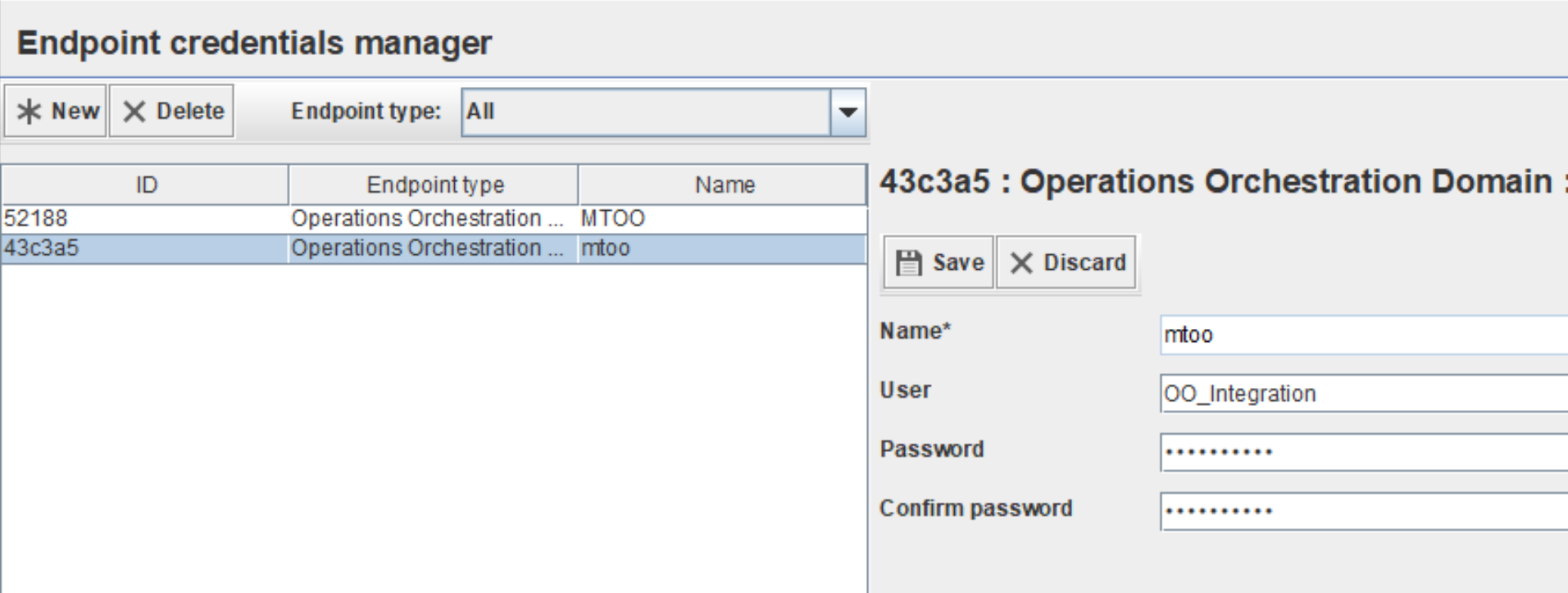Click the X icon on the Delete button
This screenshot has width=1568, height=593.
coord(136,111)
